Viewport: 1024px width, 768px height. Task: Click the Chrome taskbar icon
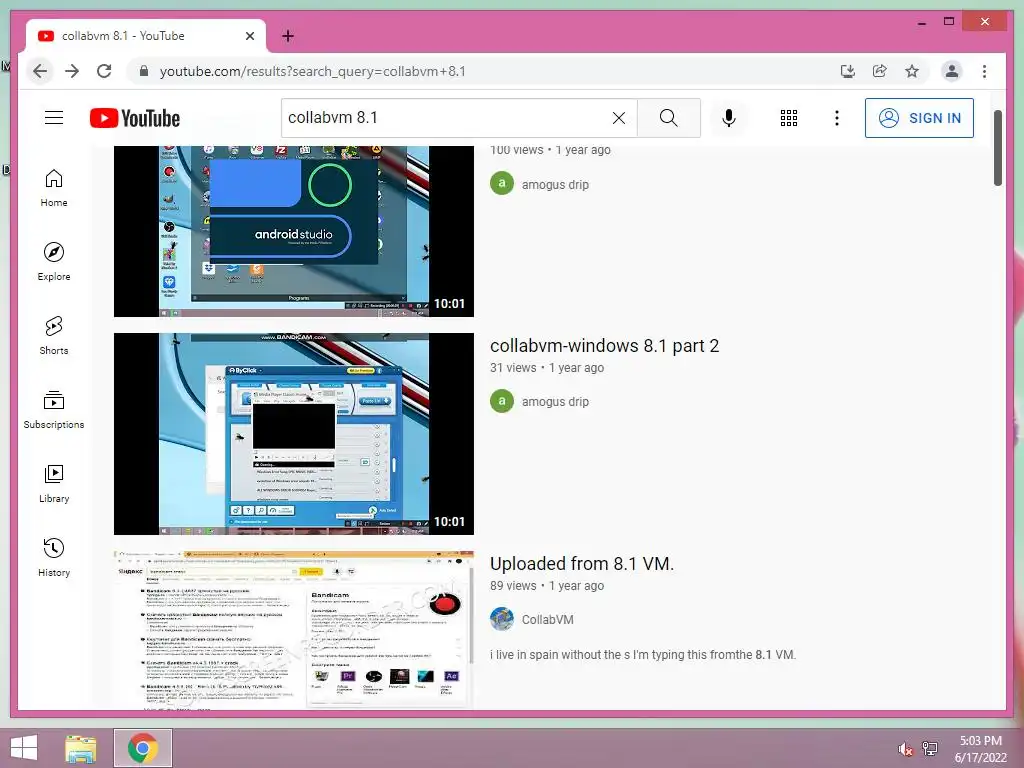pyautogui.click(x=143, y=748)
